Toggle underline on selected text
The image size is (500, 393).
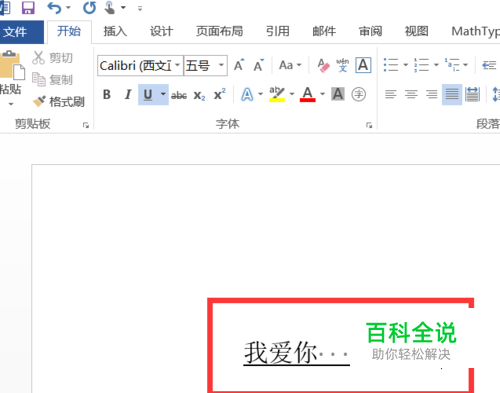148,95
